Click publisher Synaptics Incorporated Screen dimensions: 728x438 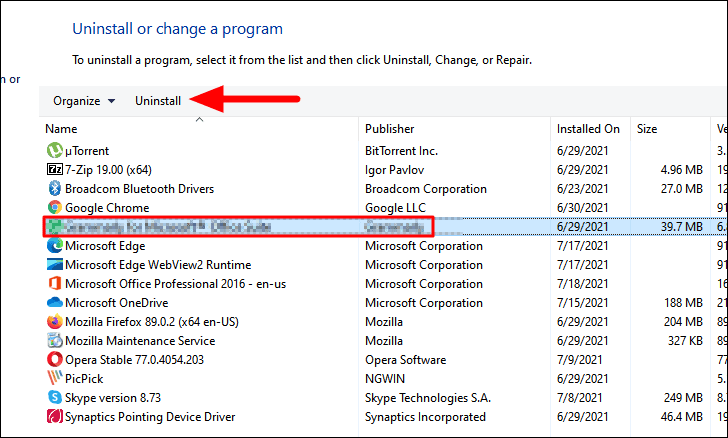pyautogui.click(x=425, y=417)
